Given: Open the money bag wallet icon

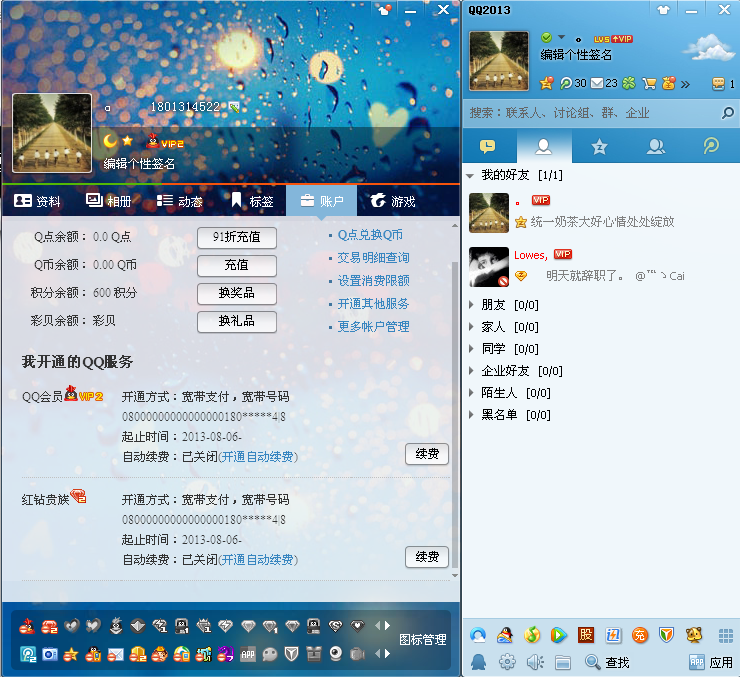Looking at the screenshot, I should [x=668, y=83].
